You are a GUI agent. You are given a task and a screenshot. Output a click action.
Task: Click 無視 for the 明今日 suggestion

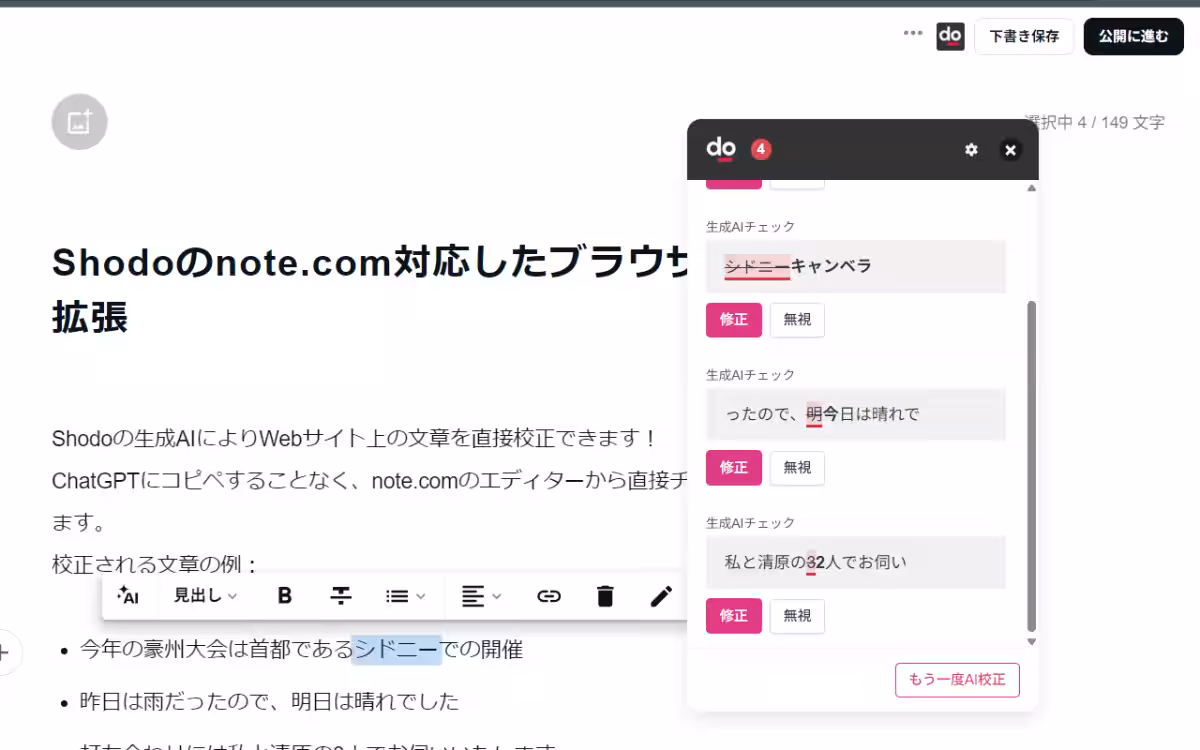797,468
